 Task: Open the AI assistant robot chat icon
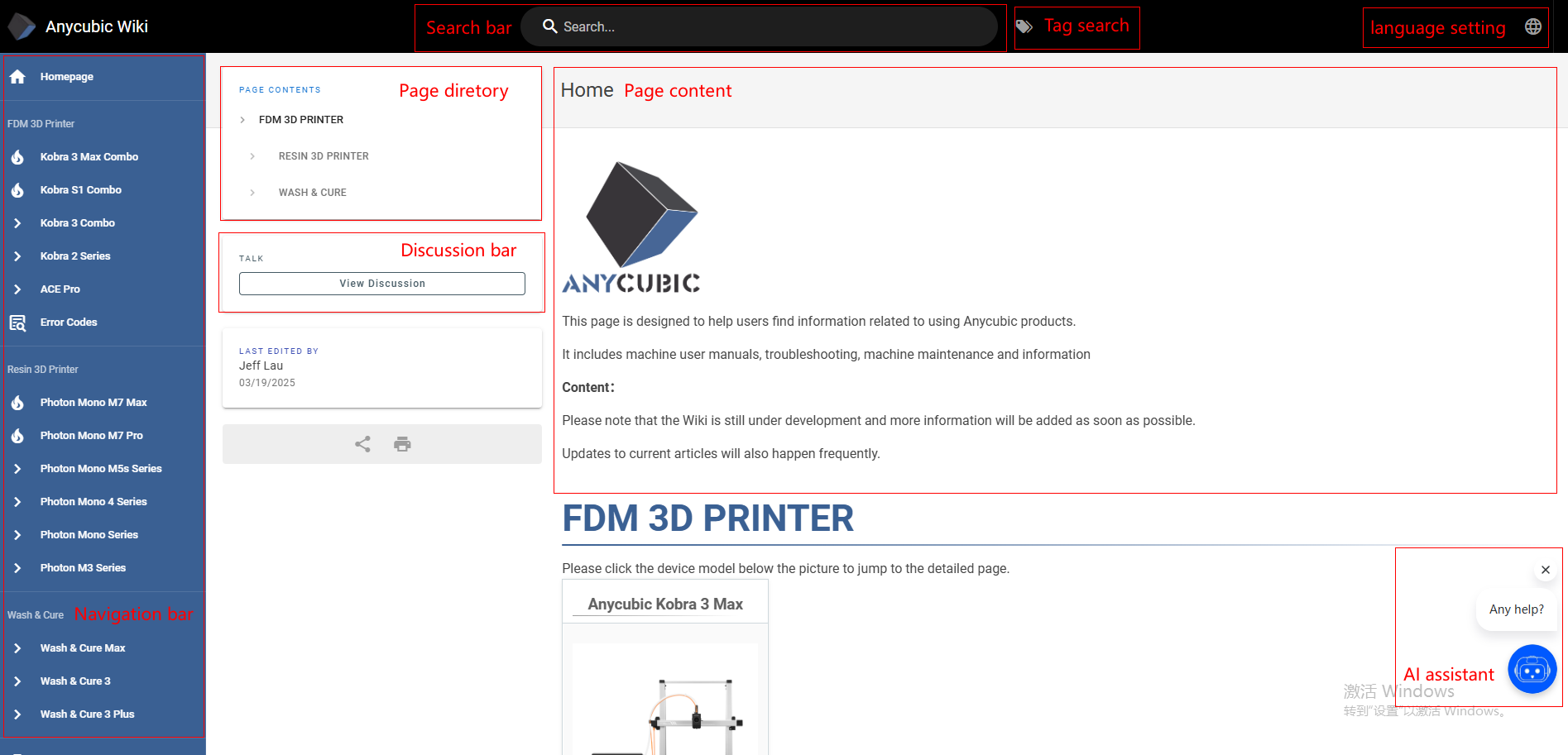pyautogui.click(x=1532, y=669)
